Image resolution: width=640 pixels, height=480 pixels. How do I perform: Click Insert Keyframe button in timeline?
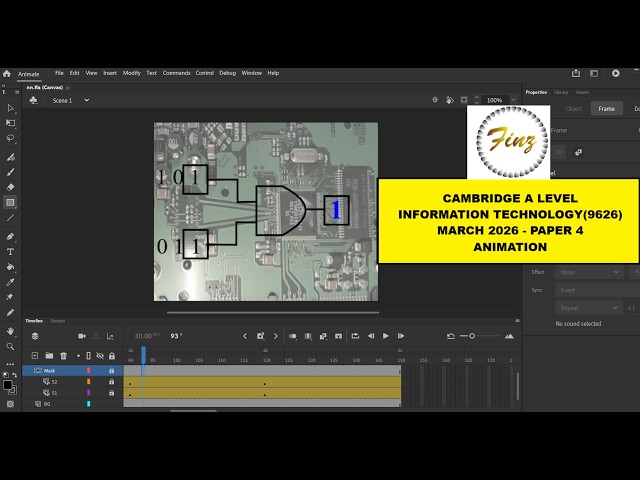coord(260,336)
